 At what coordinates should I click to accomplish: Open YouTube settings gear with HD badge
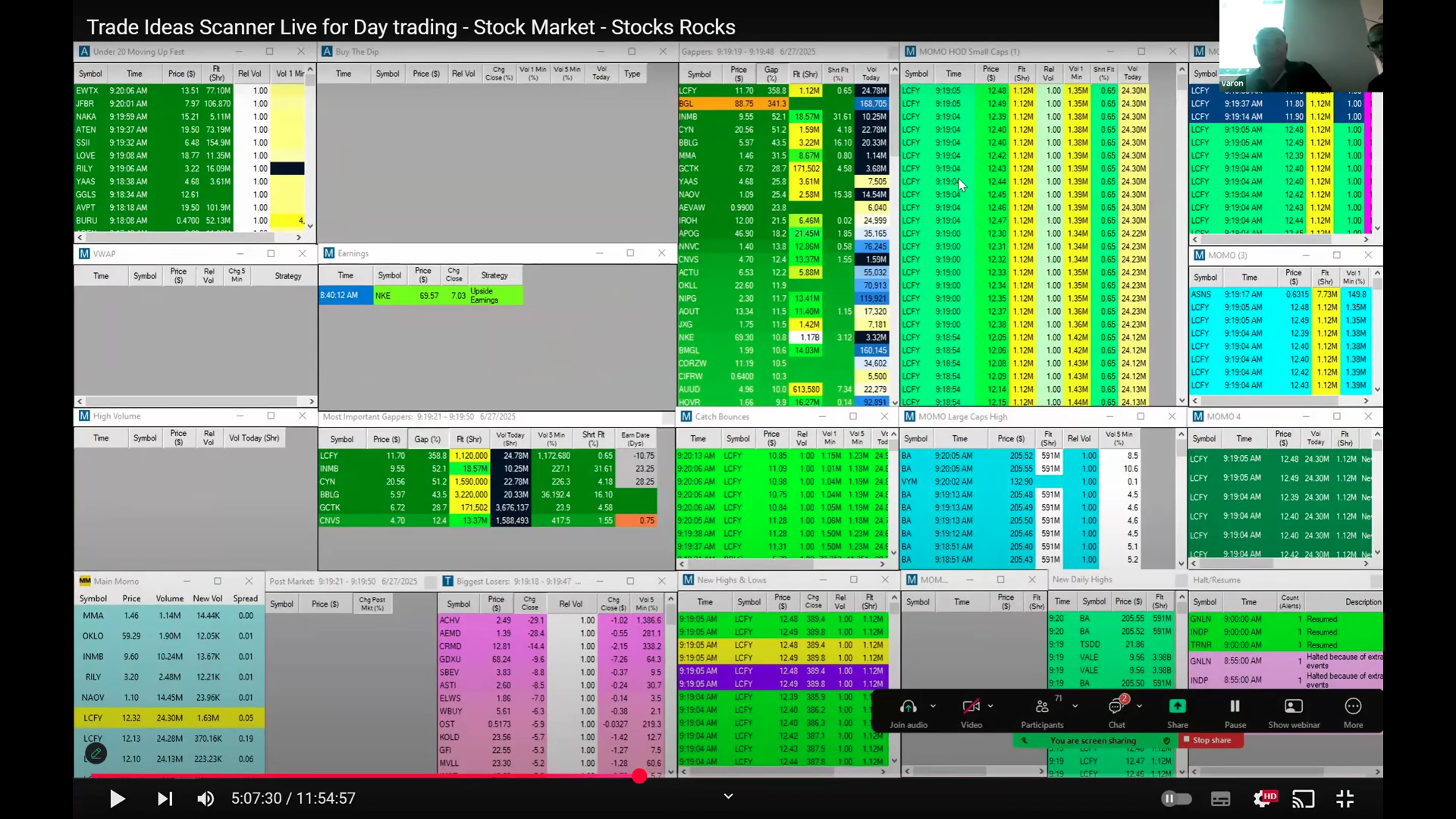click(1263, 799)
